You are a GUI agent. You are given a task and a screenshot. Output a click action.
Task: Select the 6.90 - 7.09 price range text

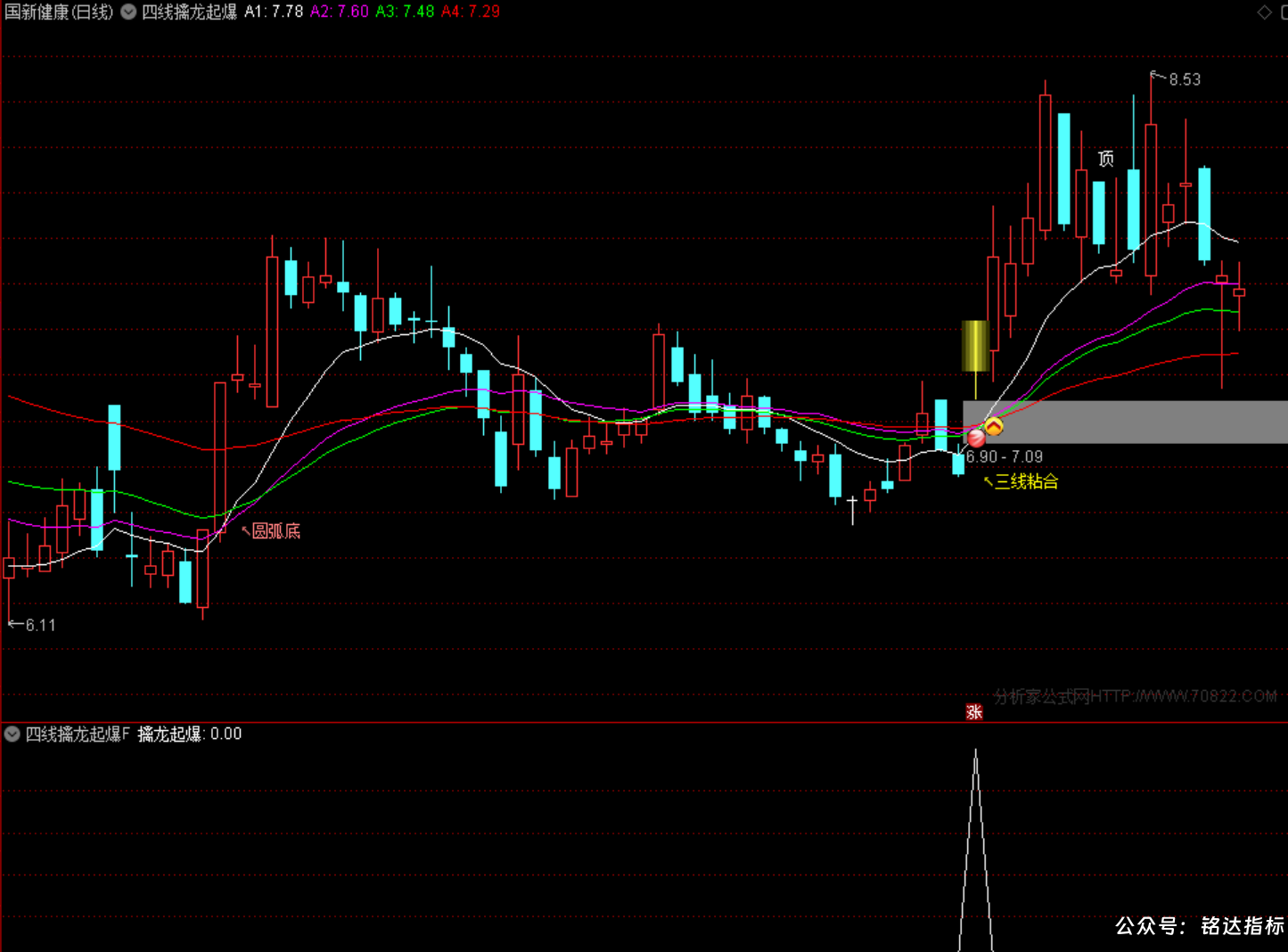pos(1005,456)
